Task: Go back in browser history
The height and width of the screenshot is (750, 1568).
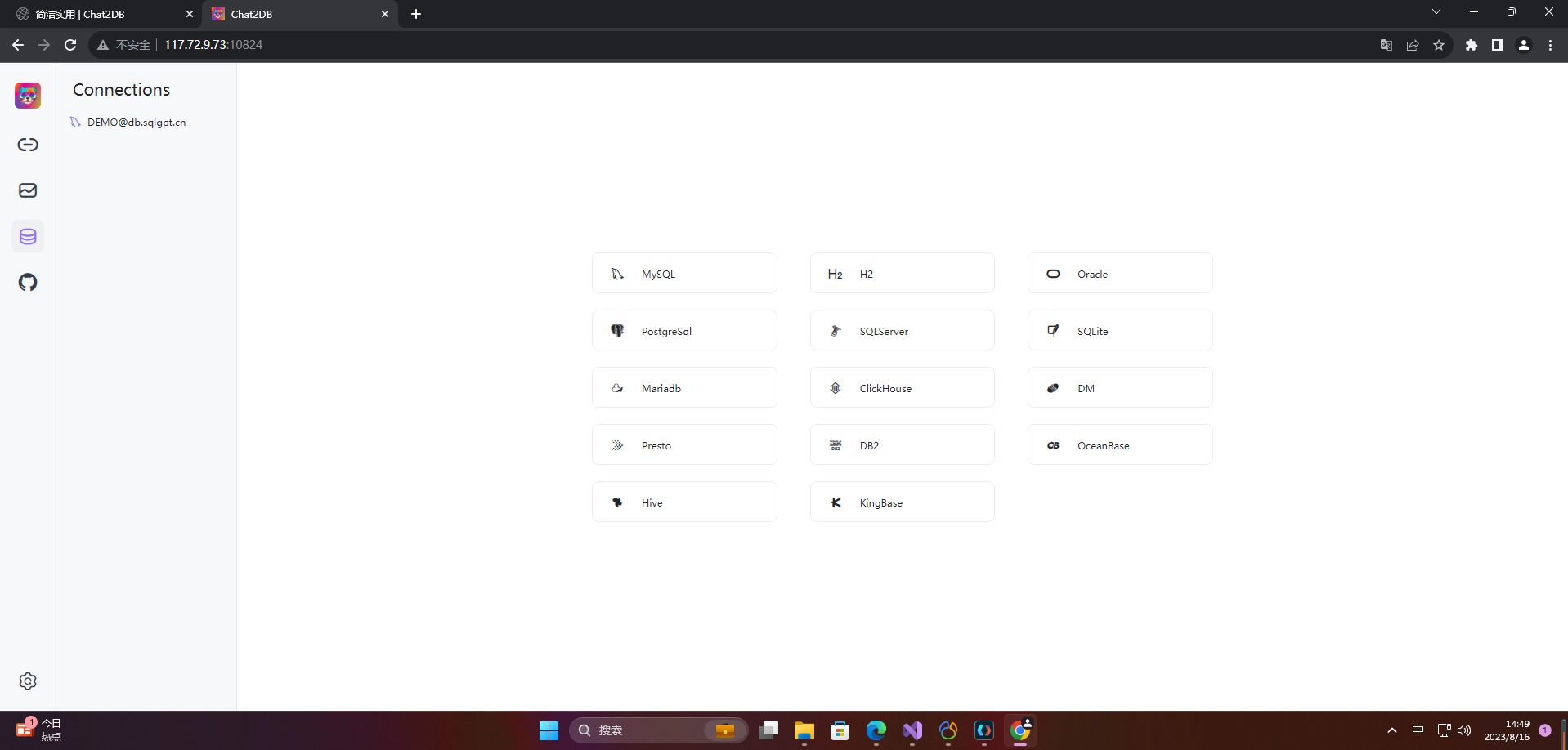Action: click(x=18, y=45)
